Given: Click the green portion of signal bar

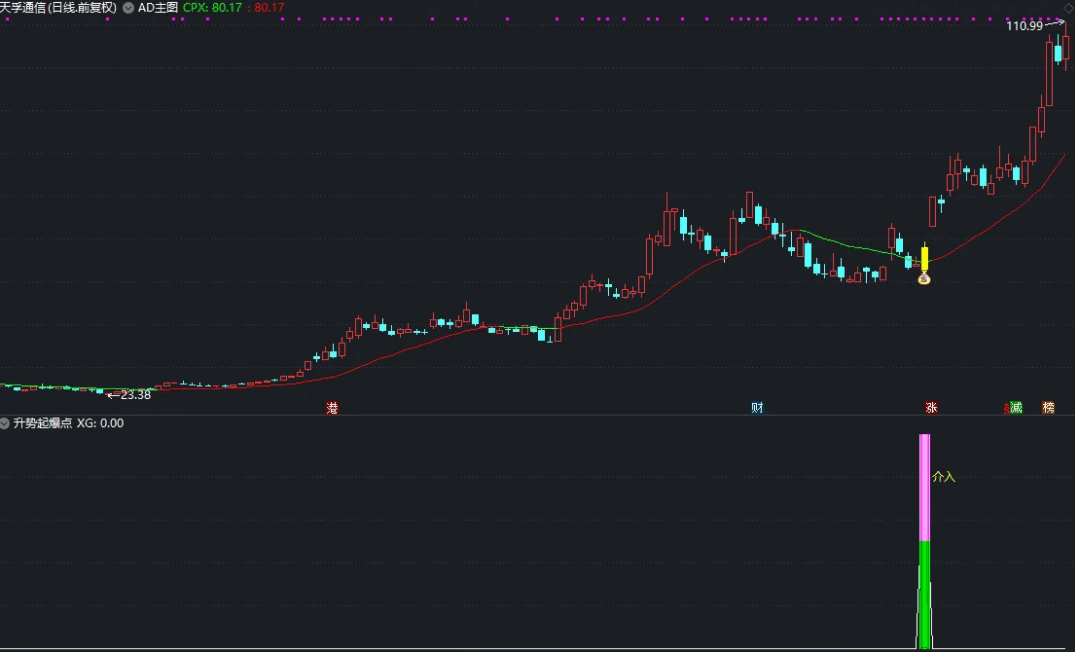Looking at the screenshot, I should click(924, 594).
